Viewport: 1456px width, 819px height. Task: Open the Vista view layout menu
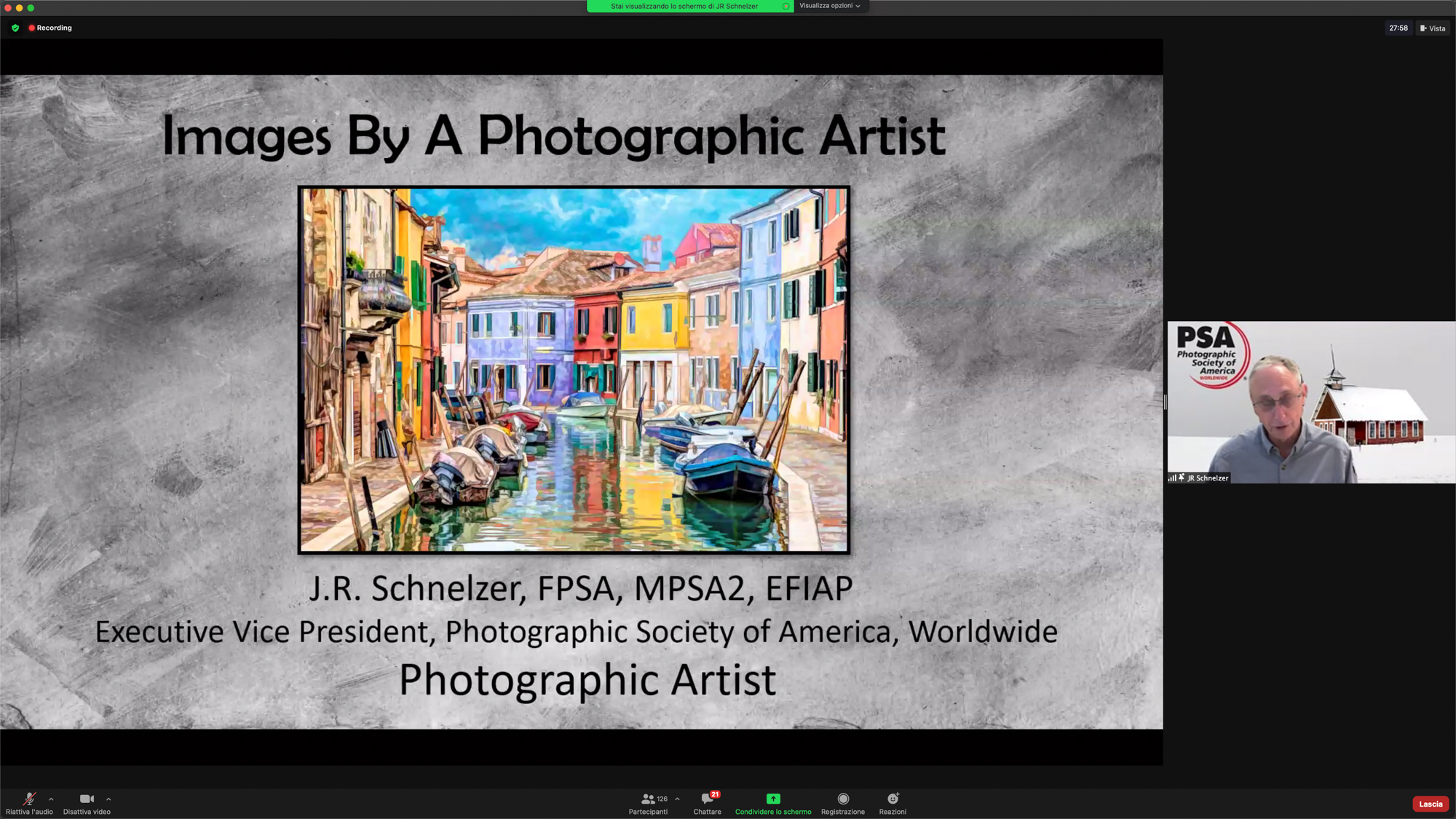1433,28
